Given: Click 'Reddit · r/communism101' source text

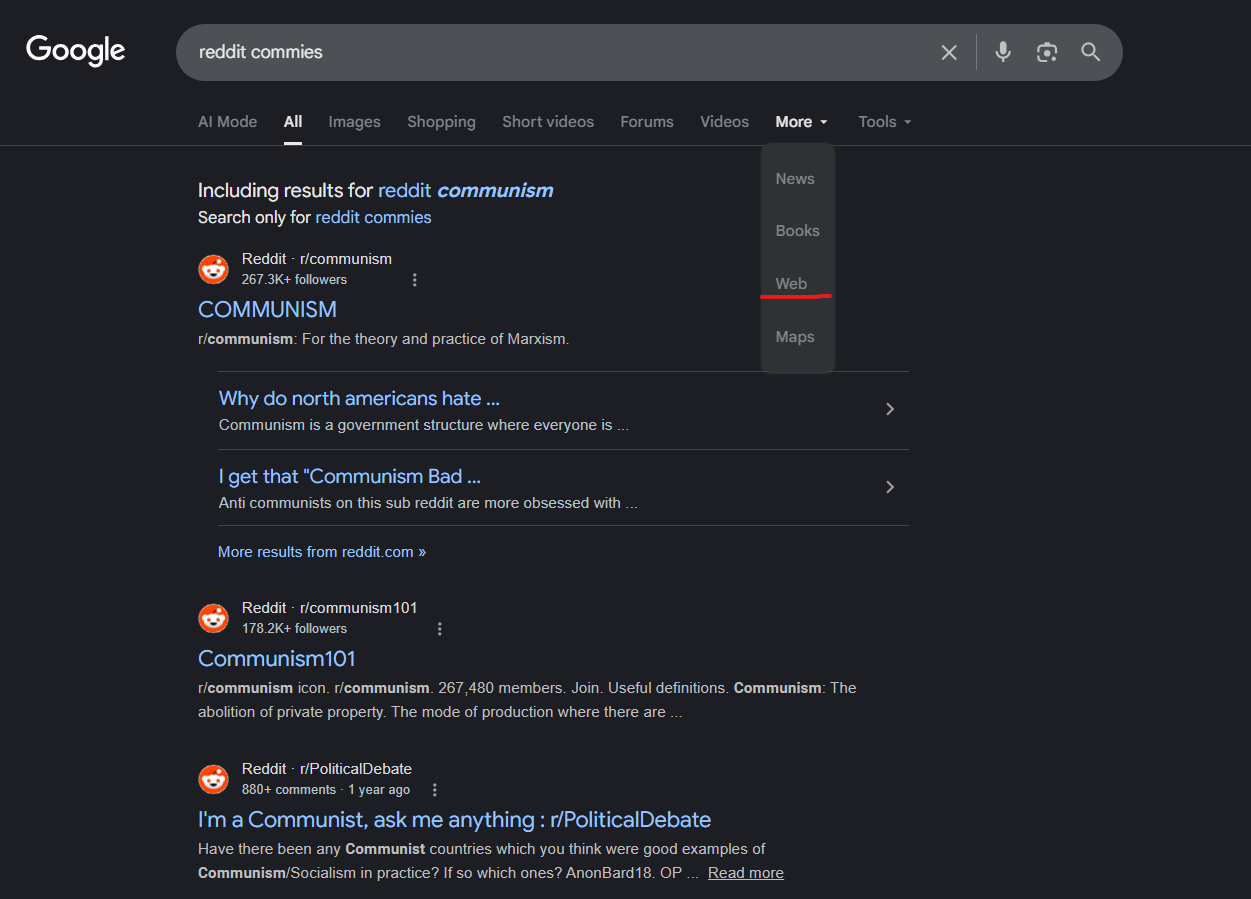Looking at the screenshot, I should pos(330,608).
